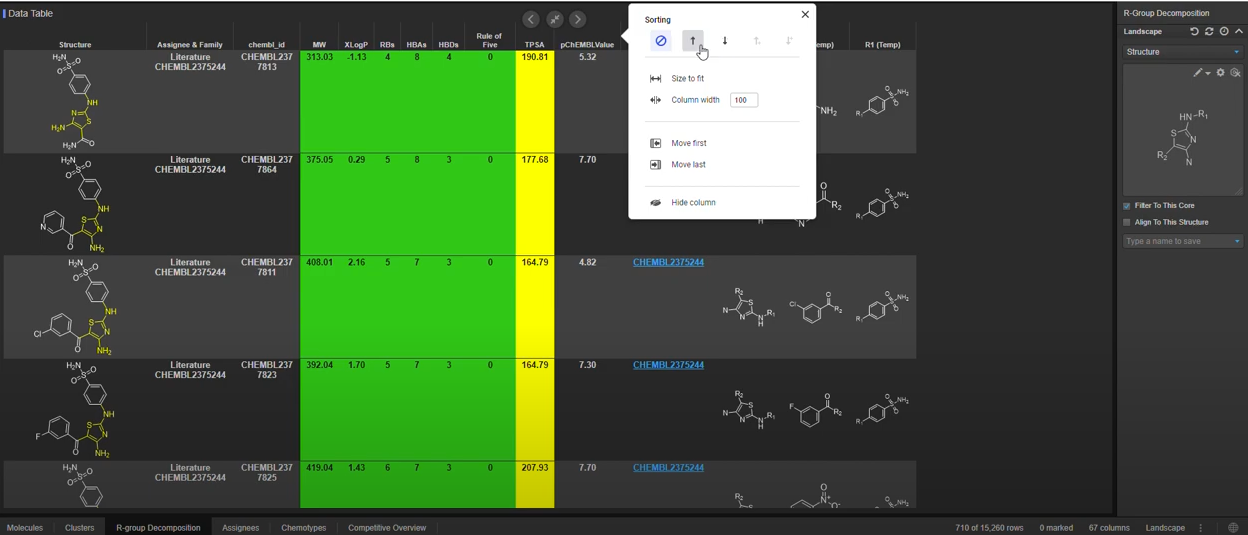Click the pChEMBL value 5.32
1248x535 pixels.
tap(587, 57)
